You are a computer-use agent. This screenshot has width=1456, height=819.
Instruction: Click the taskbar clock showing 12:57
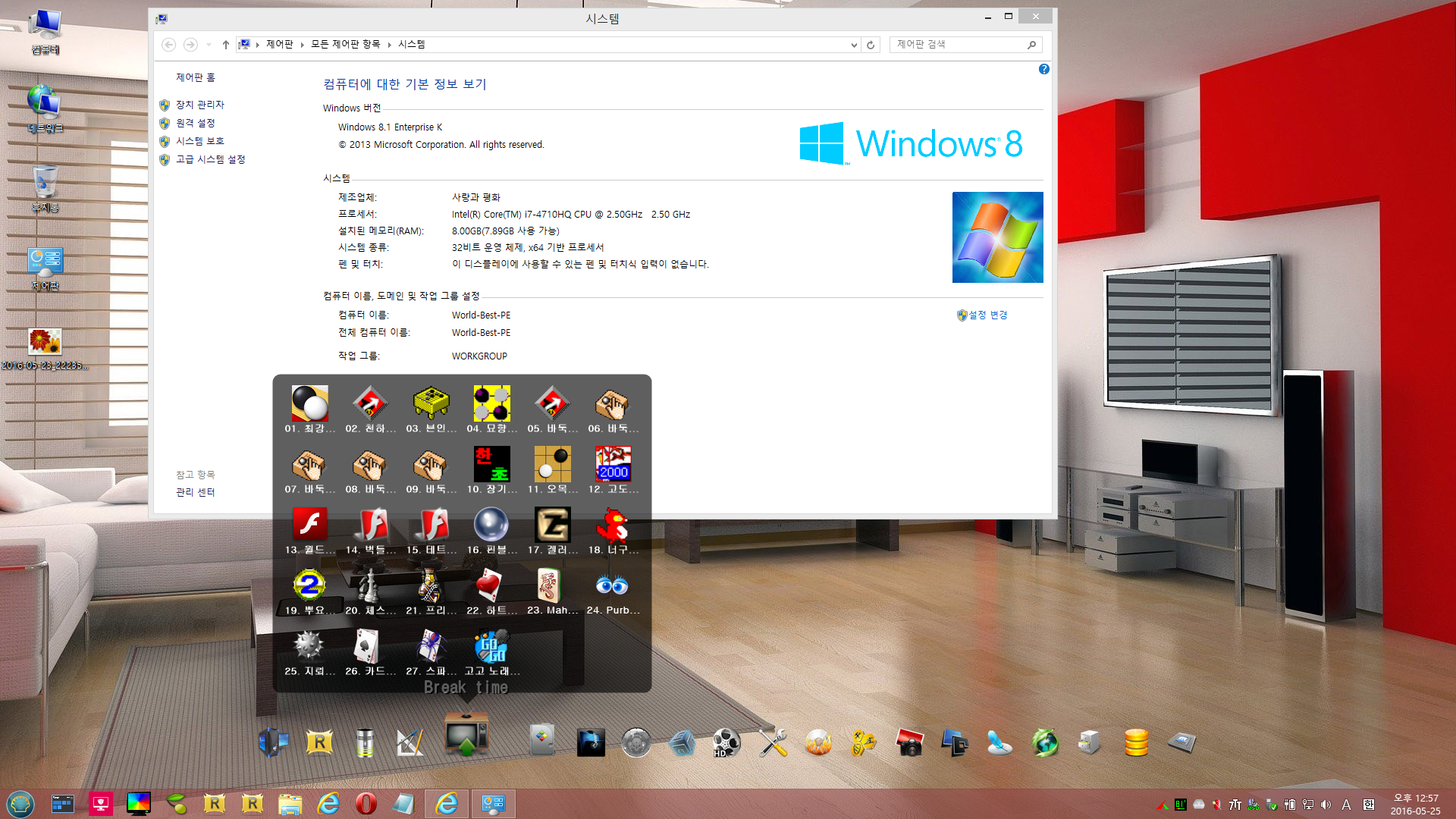[1415, 804]
